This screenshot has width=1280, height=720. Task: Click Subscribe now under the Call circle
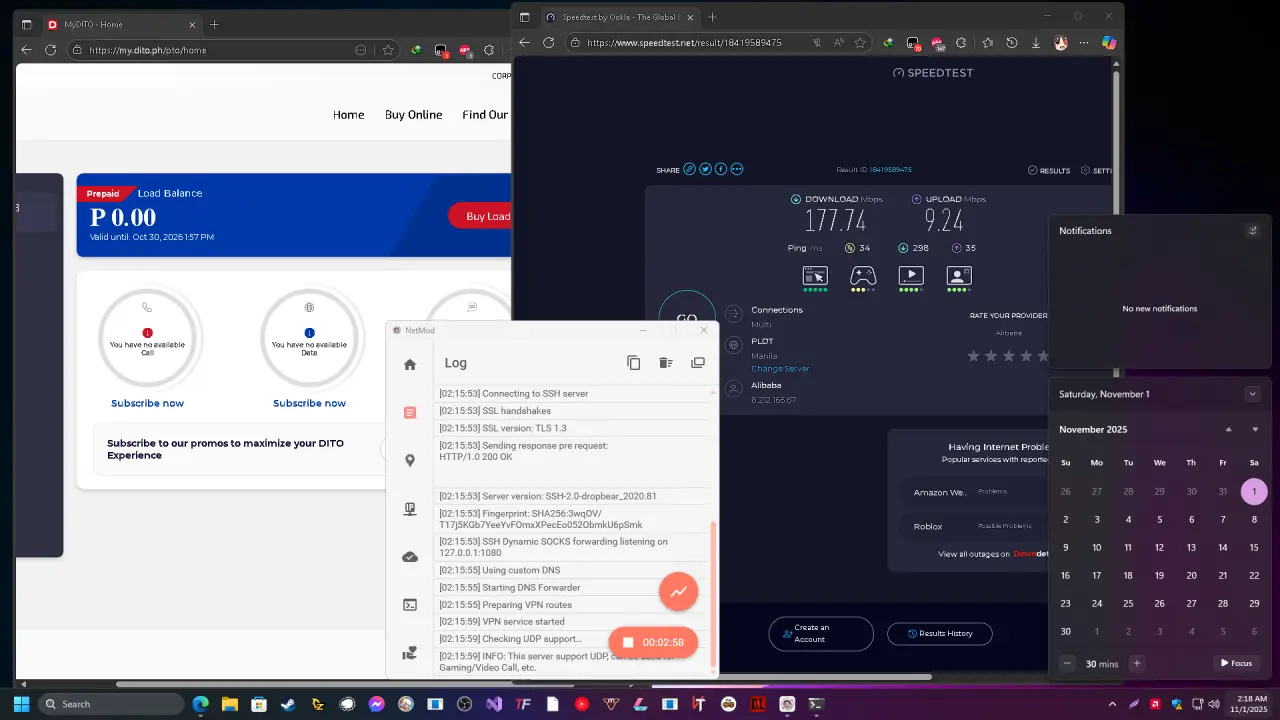pyautogui.click(x=148, y=403)
